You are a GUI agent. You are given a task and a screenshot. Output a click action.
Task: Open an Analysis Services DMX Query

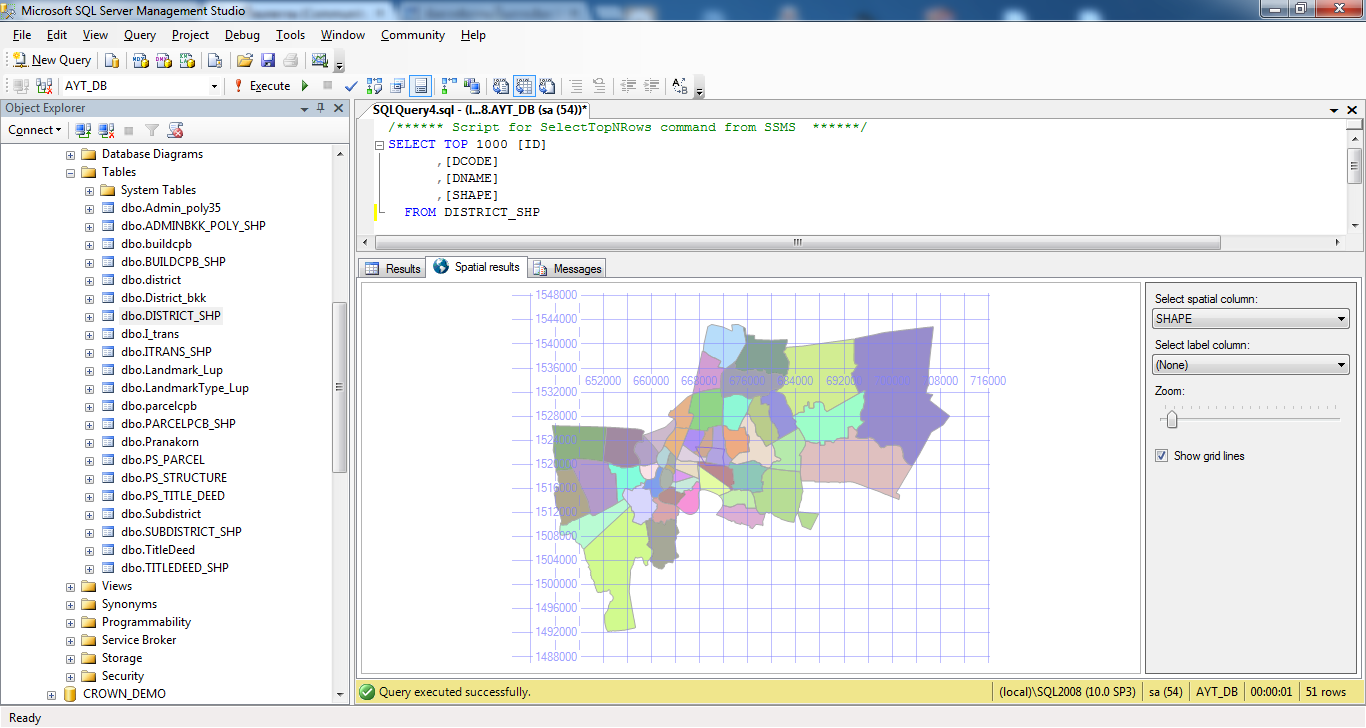[x=163, y=60]
